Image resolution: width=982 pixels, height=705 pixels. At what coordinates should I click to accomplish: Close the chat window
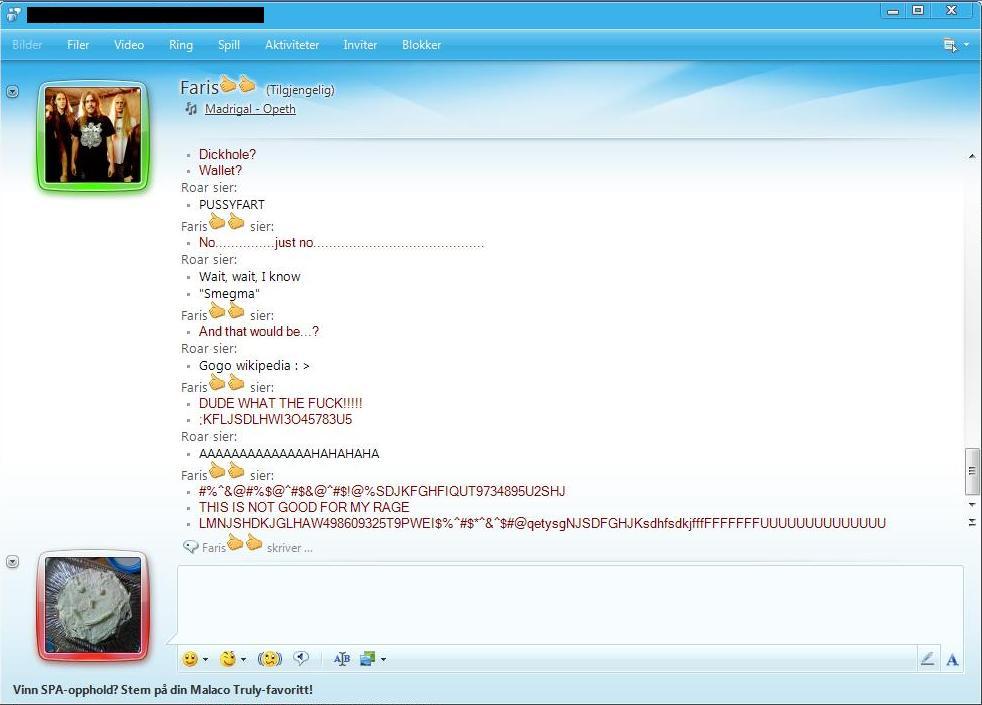pos(952,11)
